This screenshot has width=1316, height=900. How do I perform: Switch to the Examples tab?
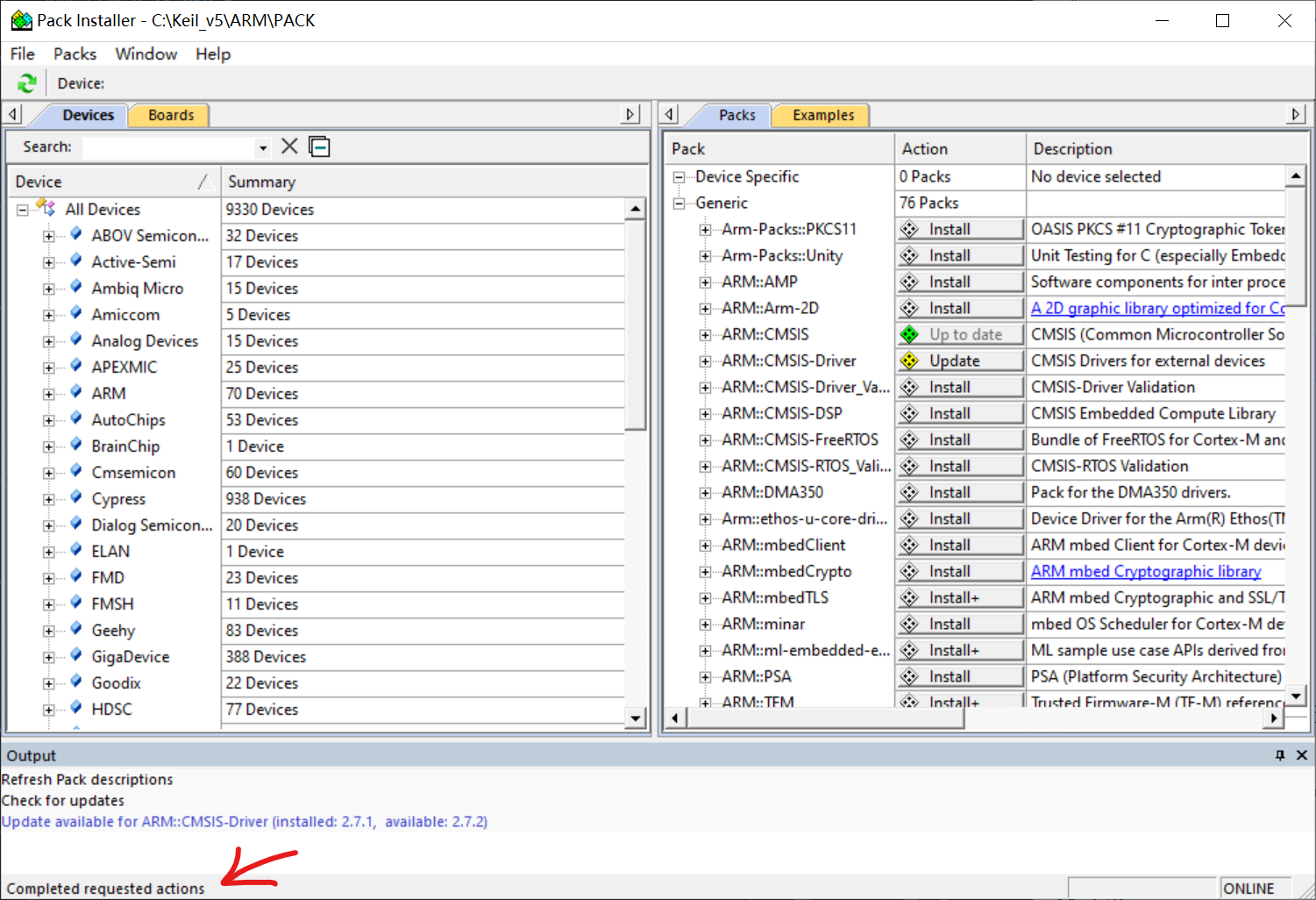[x=822, y=115]
